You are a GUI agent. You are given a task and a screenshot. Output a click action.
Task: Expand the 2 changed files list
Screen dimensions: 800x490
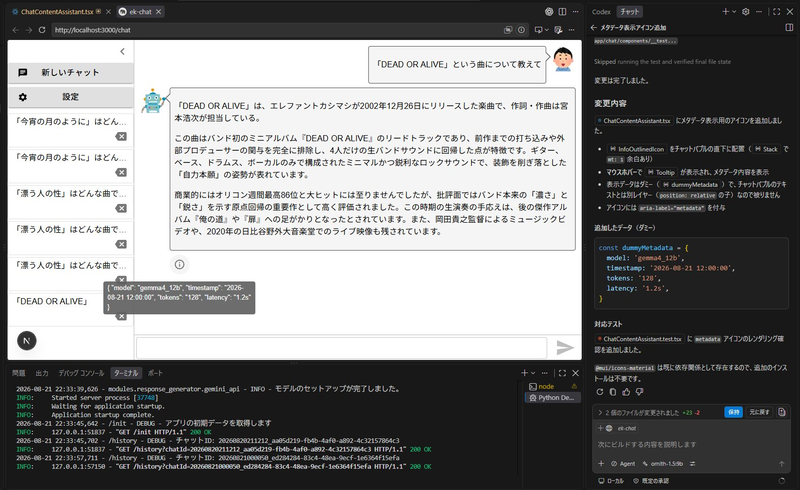(600, 412)
